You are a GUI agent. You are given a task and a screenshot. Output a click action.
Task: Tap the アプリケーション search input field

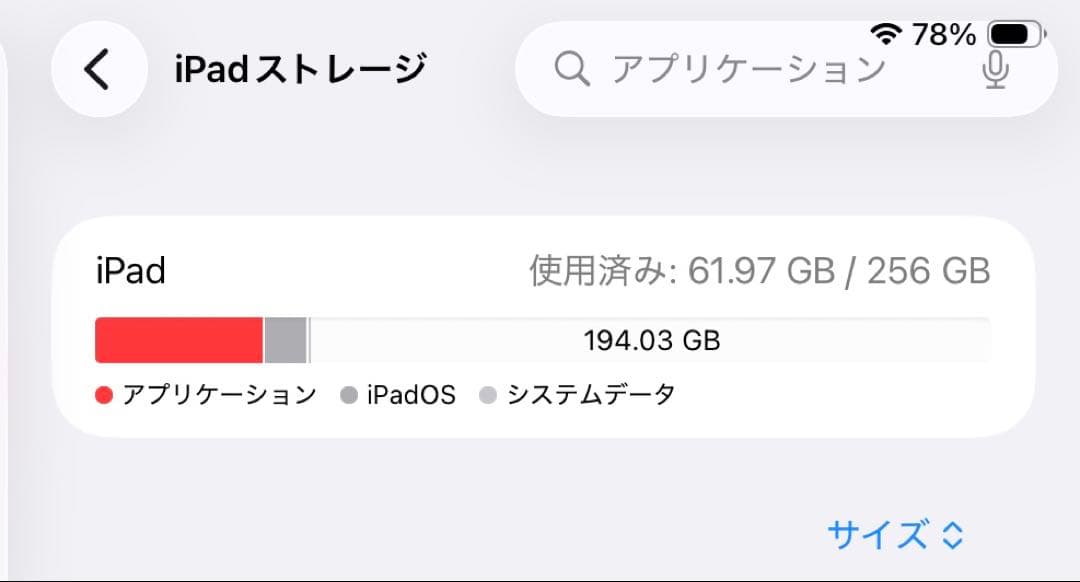tap(748, 67)
